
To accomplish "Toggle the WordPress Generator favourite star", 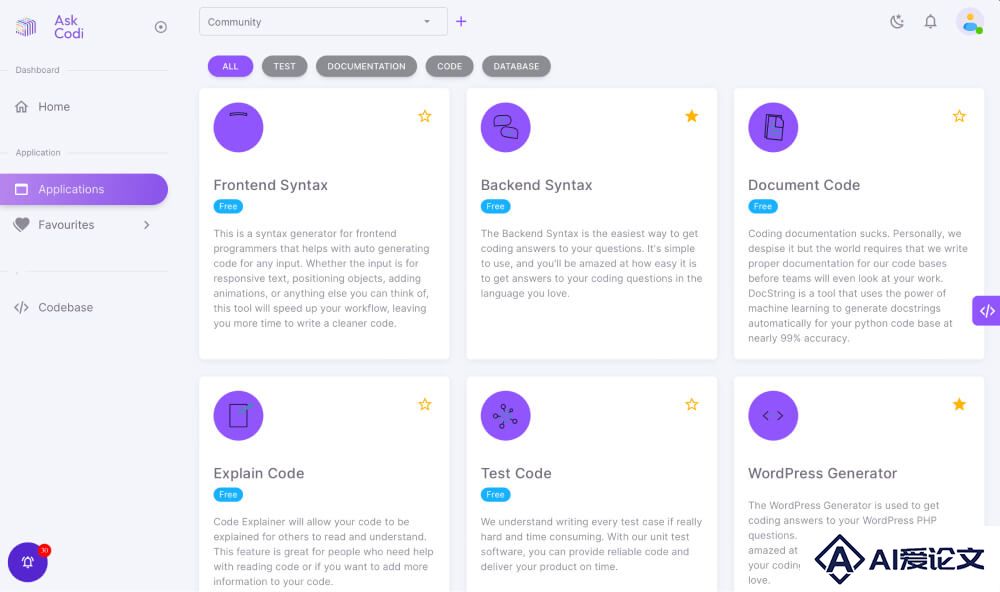I will [x=959, y=404].
